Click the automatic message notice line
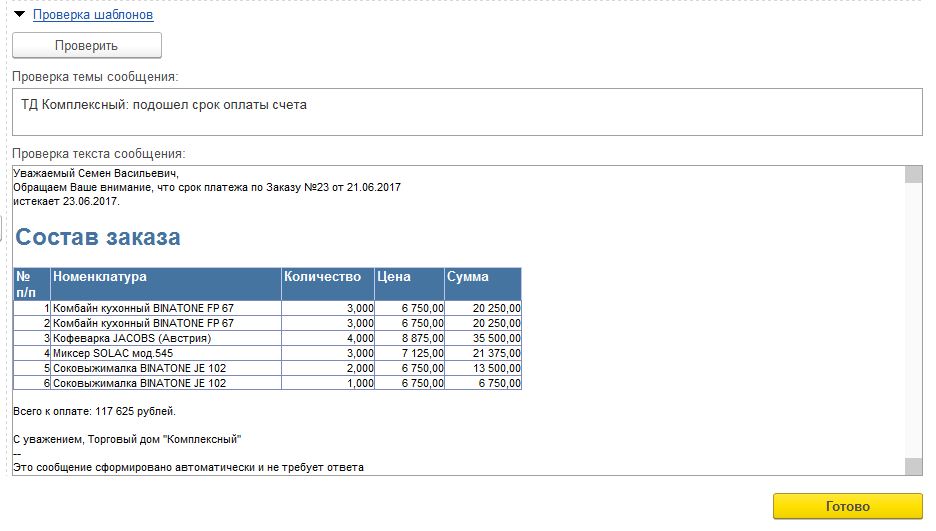Viewport: 936px width, 531px height. point(189,467)
